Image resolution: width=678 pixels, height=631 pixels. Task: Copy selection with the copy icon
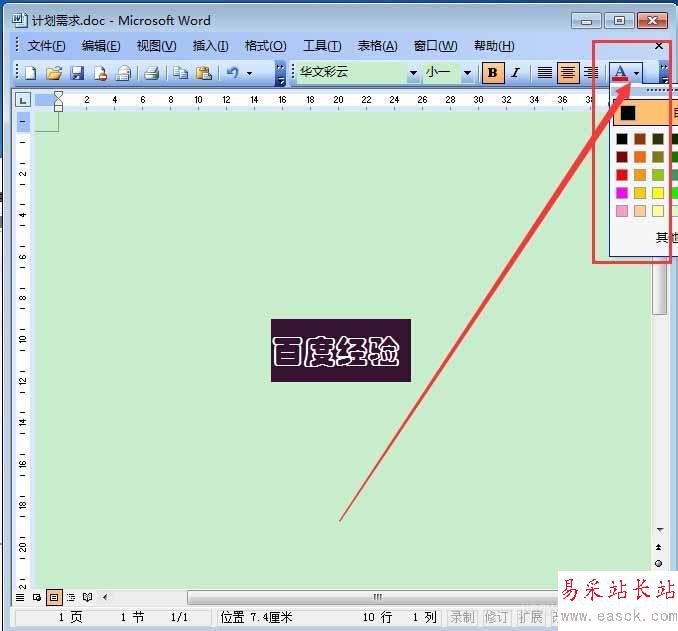[180, 73]
